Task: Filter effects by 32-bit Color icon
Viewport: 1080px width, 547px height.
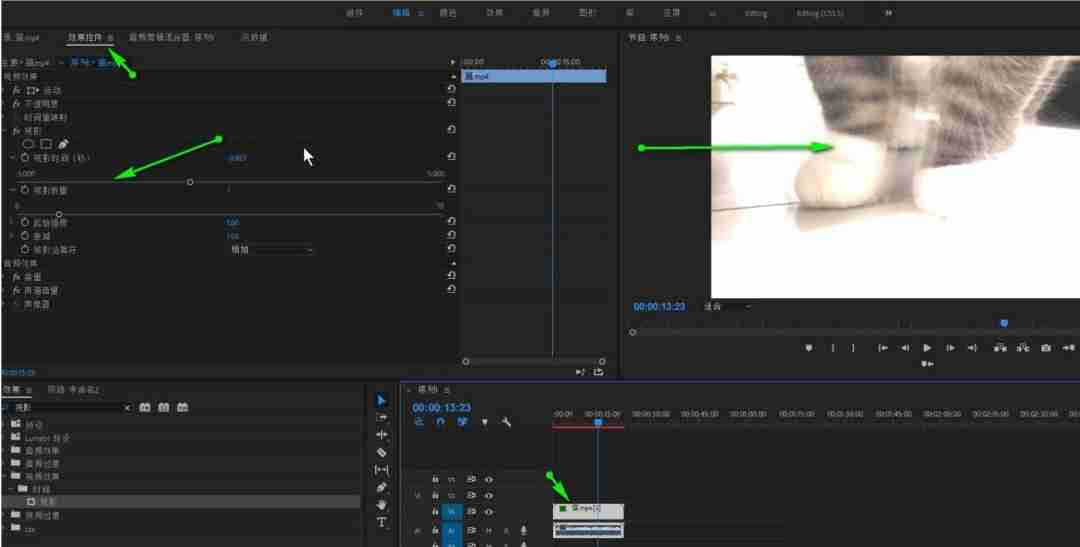Action: 163,407
